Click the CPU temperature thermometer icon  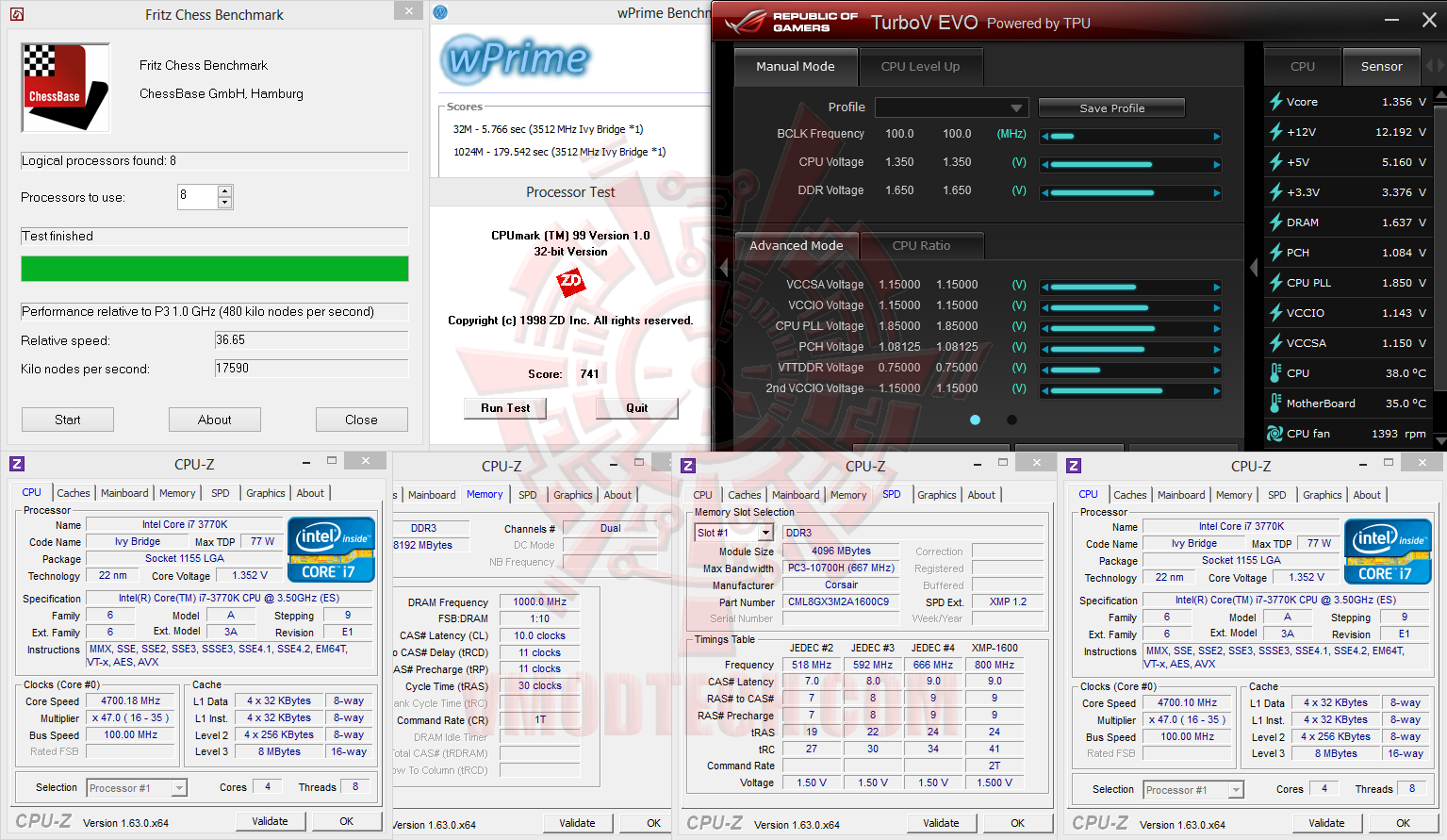pyautogui.click(x=1275, y=373)
